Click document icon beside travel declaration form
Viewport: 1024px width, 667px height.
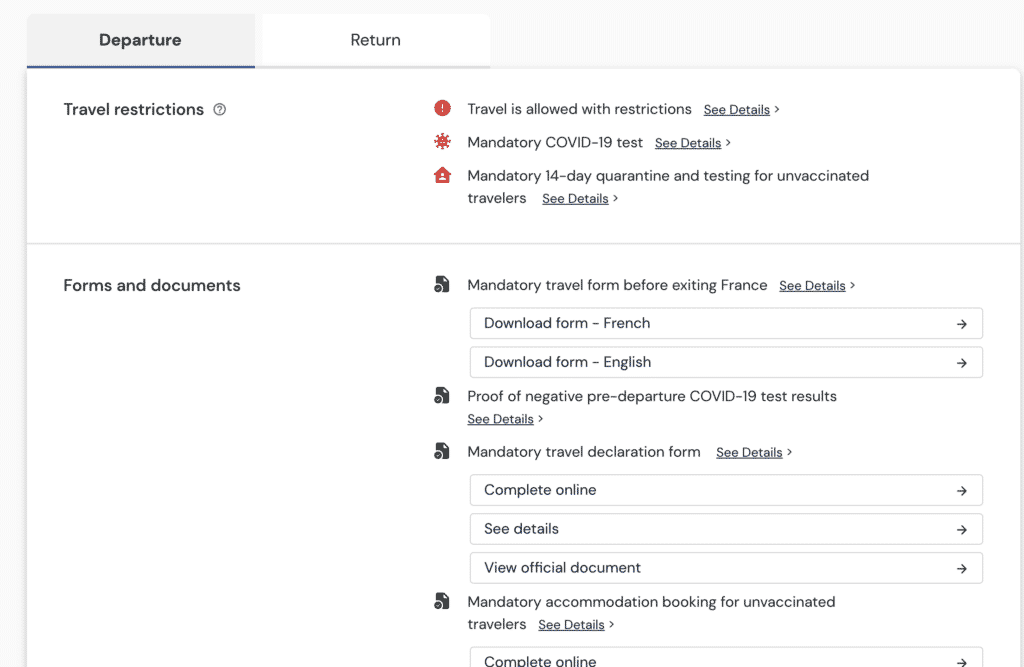(x=442, y=452)
